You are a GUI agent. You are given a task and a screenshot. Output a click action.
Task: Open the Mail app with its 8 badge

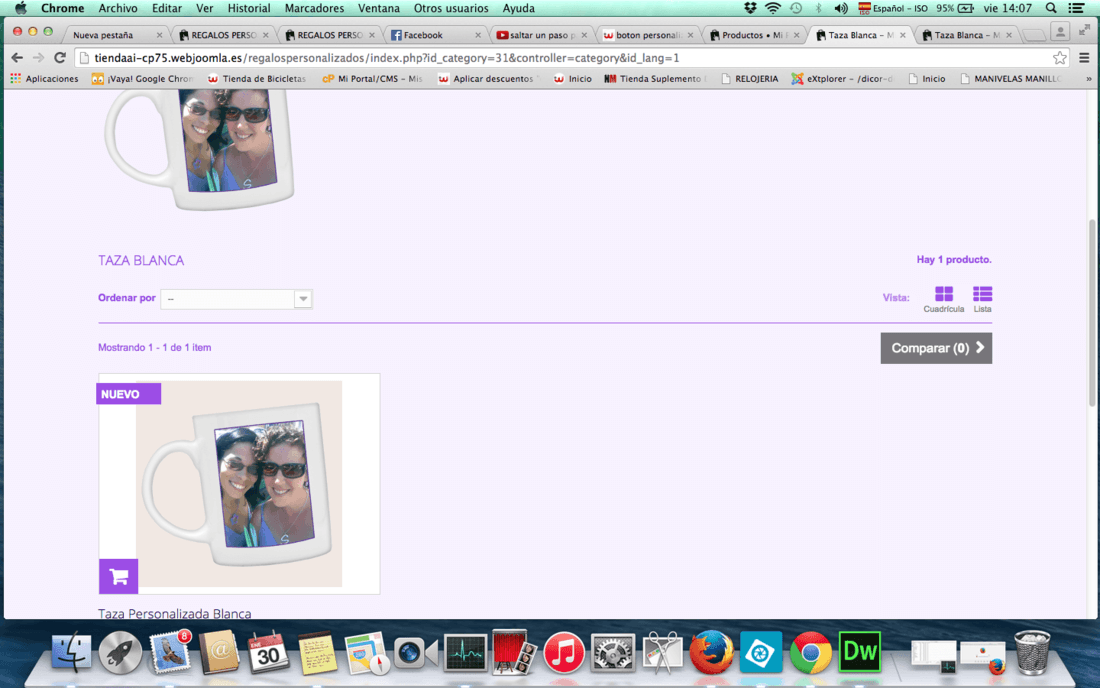tap(169, 652)
